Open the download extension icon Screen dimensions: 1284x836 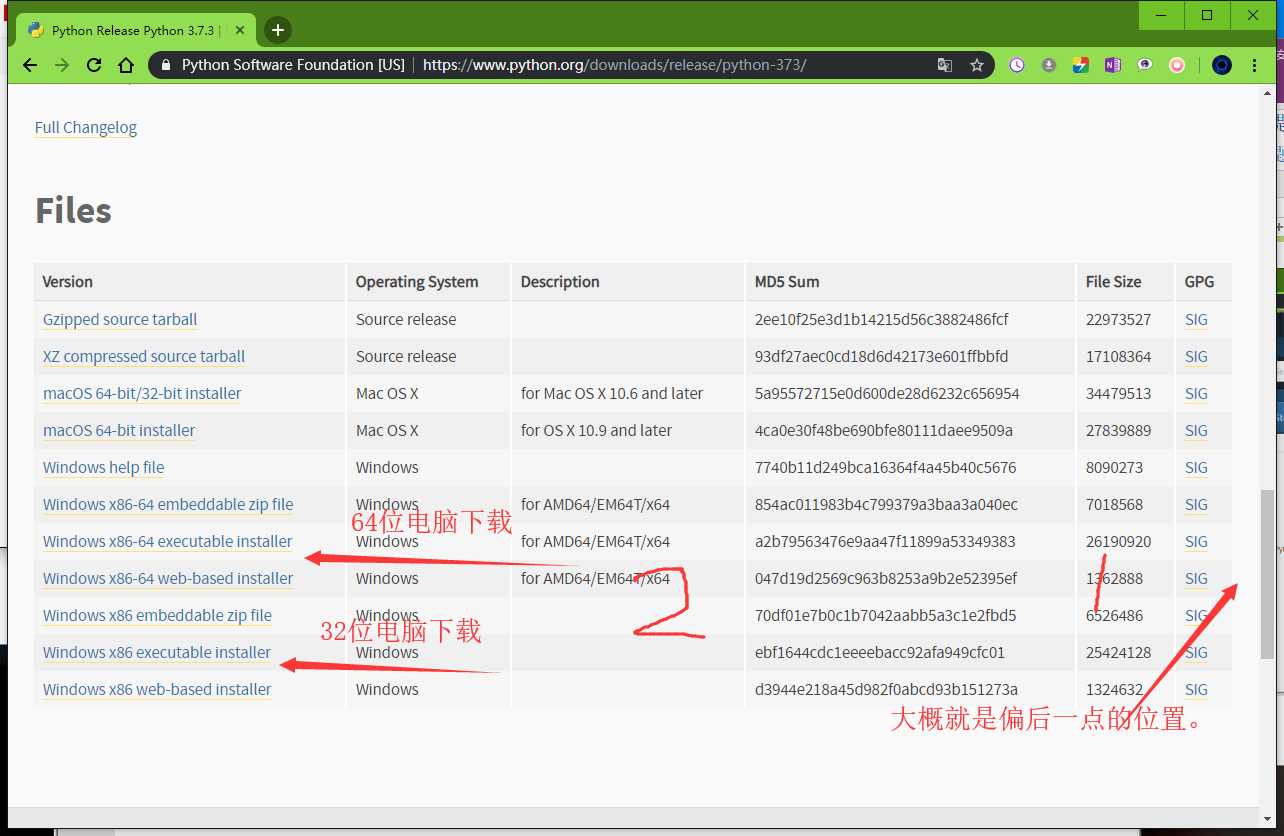1049,65
